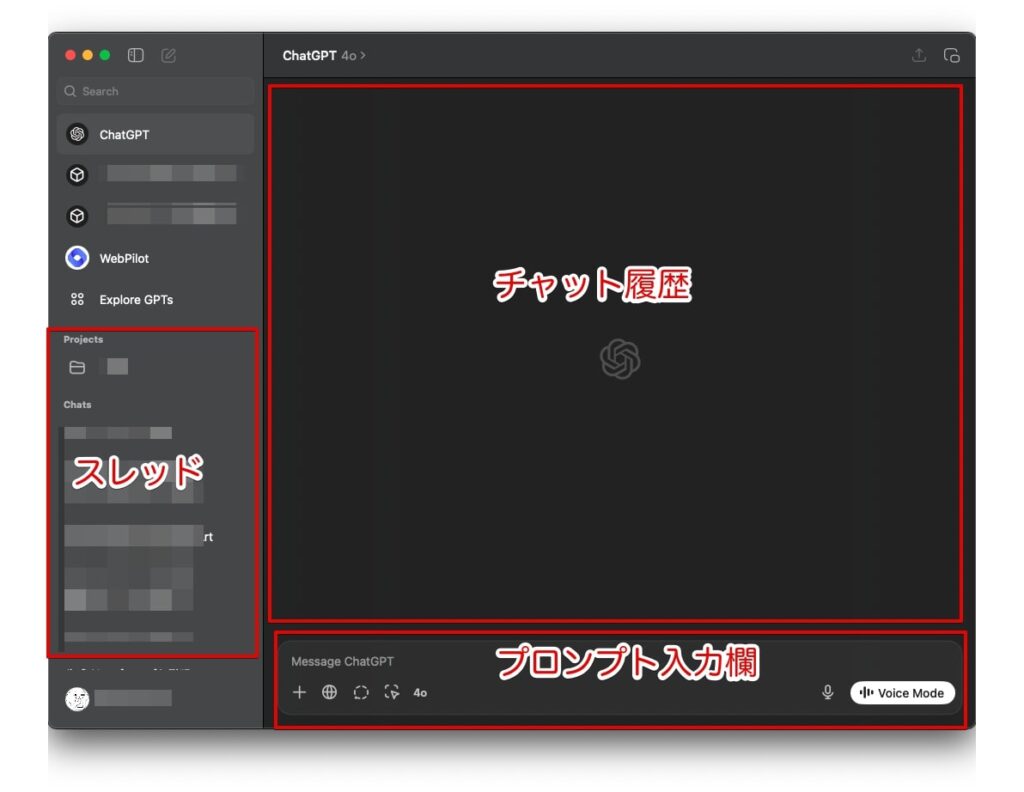
Task: Open the ChatGPT item in sidebar
Action: coord(155,135)
